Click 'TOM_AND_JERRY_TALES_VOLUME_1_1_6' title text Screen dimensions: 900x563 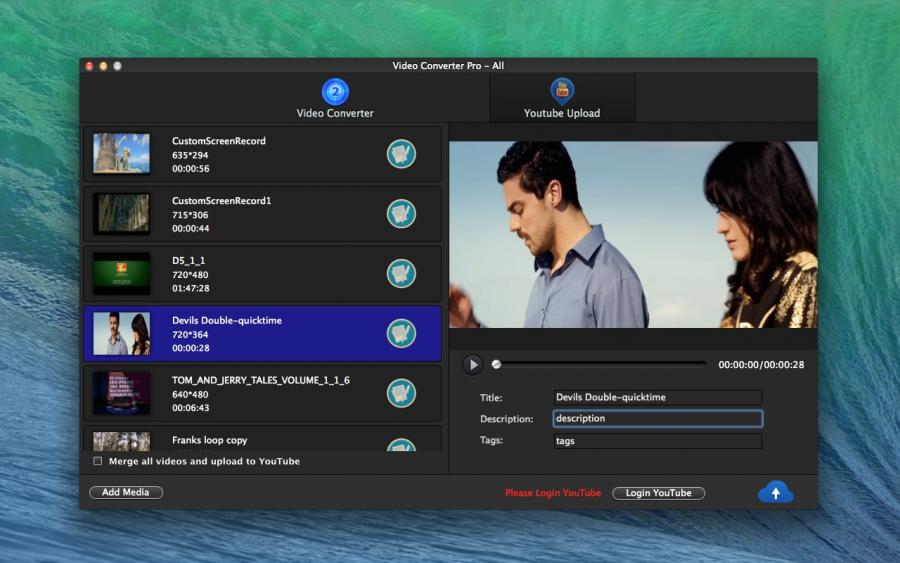261,380
